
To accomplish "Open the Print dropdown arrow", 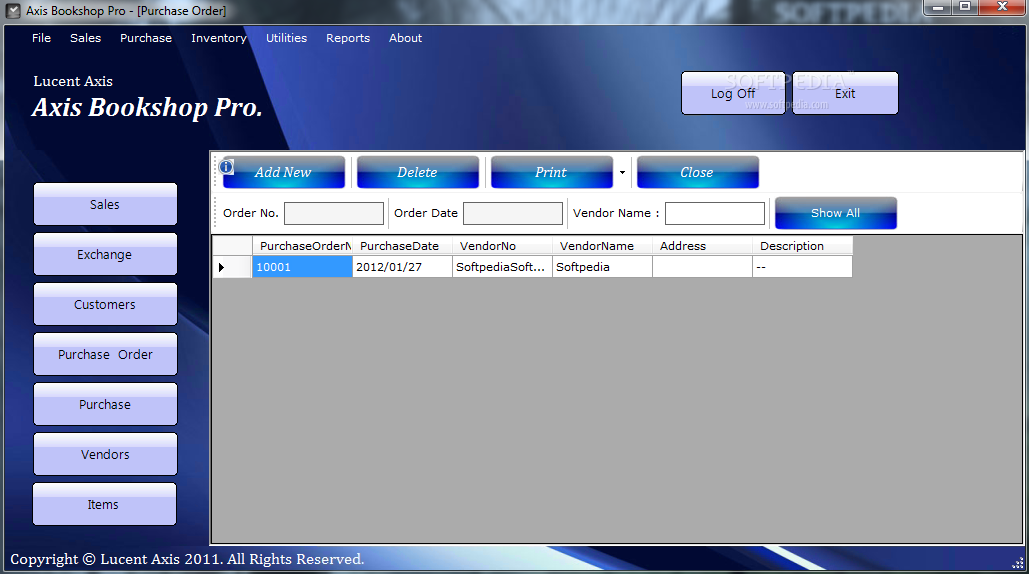I will click(622, 173).
